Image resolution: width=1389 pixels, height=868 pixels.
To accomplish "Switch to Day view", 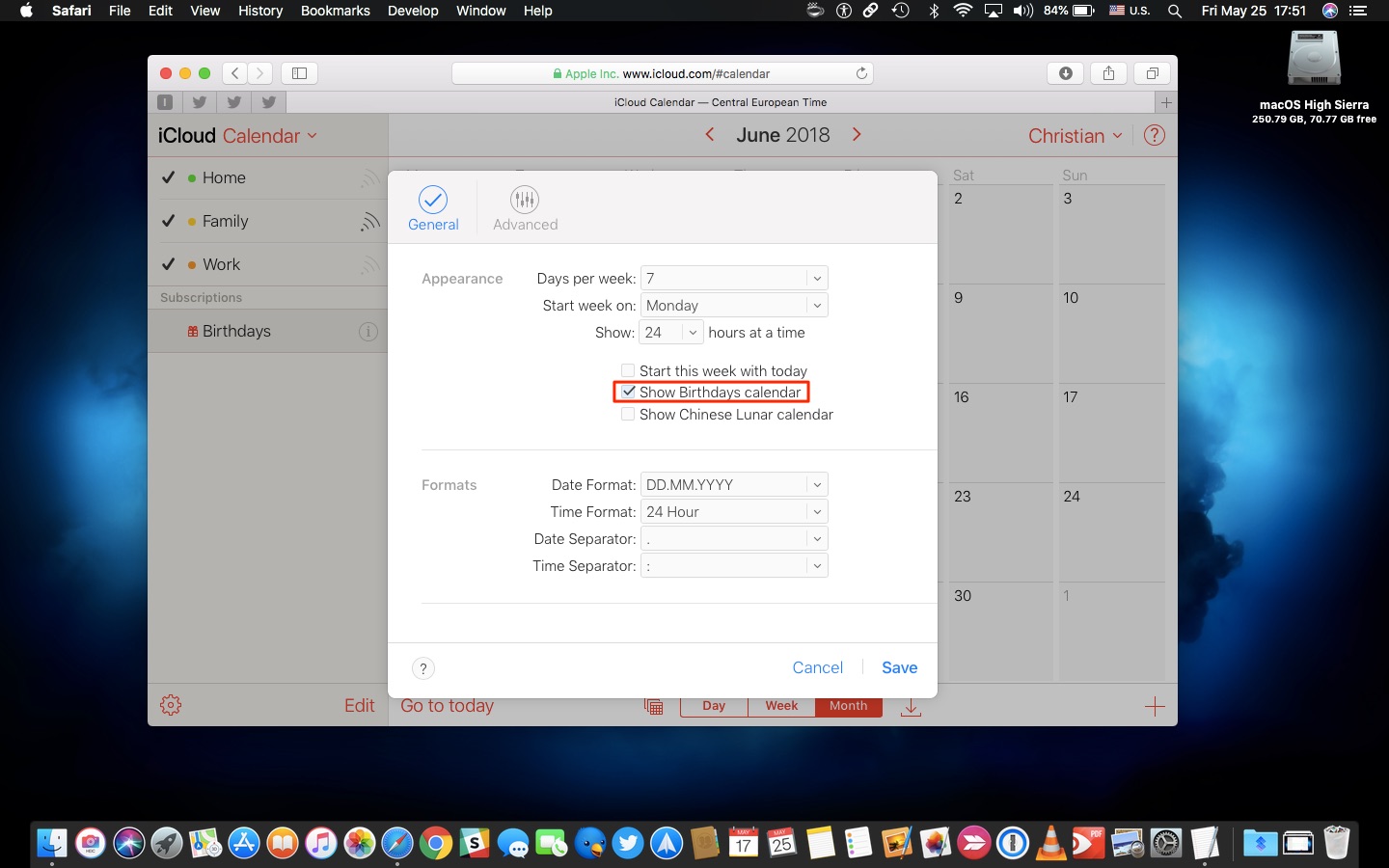I will pyautogui.click(x=714, y=706).
